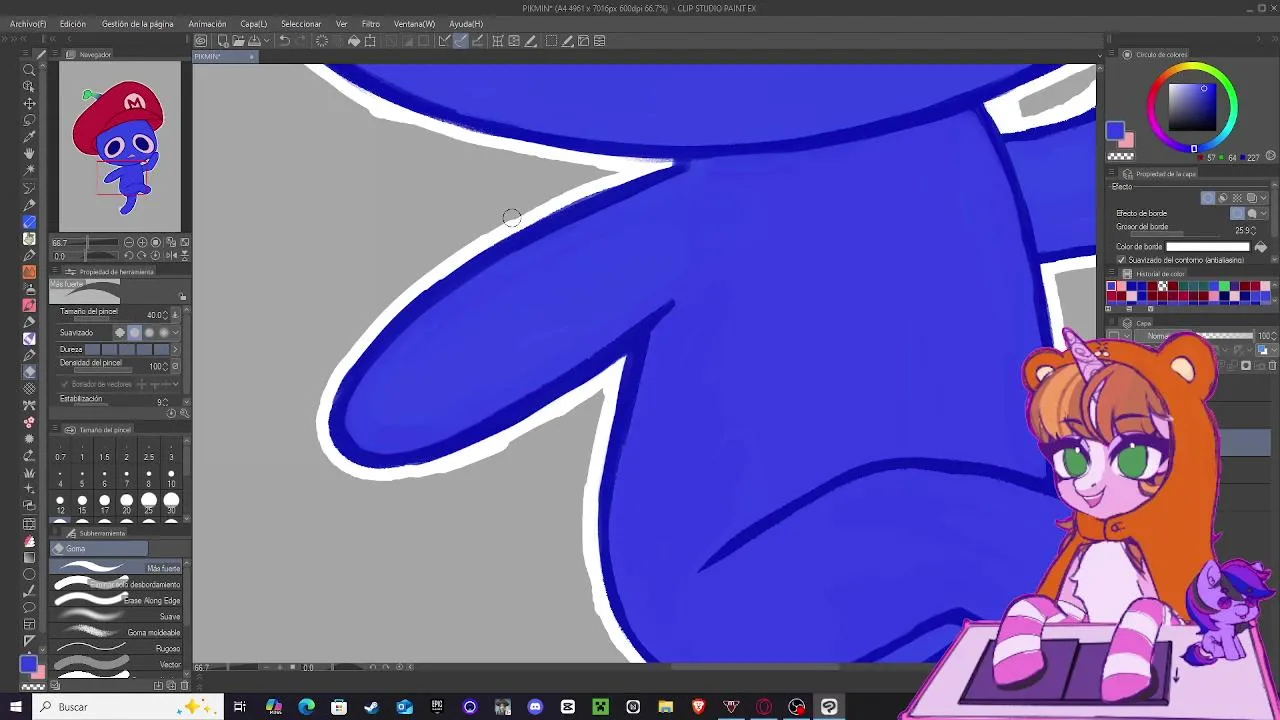
Task: Zoom in with navigator plus button
Action: (x=142, y=243)
